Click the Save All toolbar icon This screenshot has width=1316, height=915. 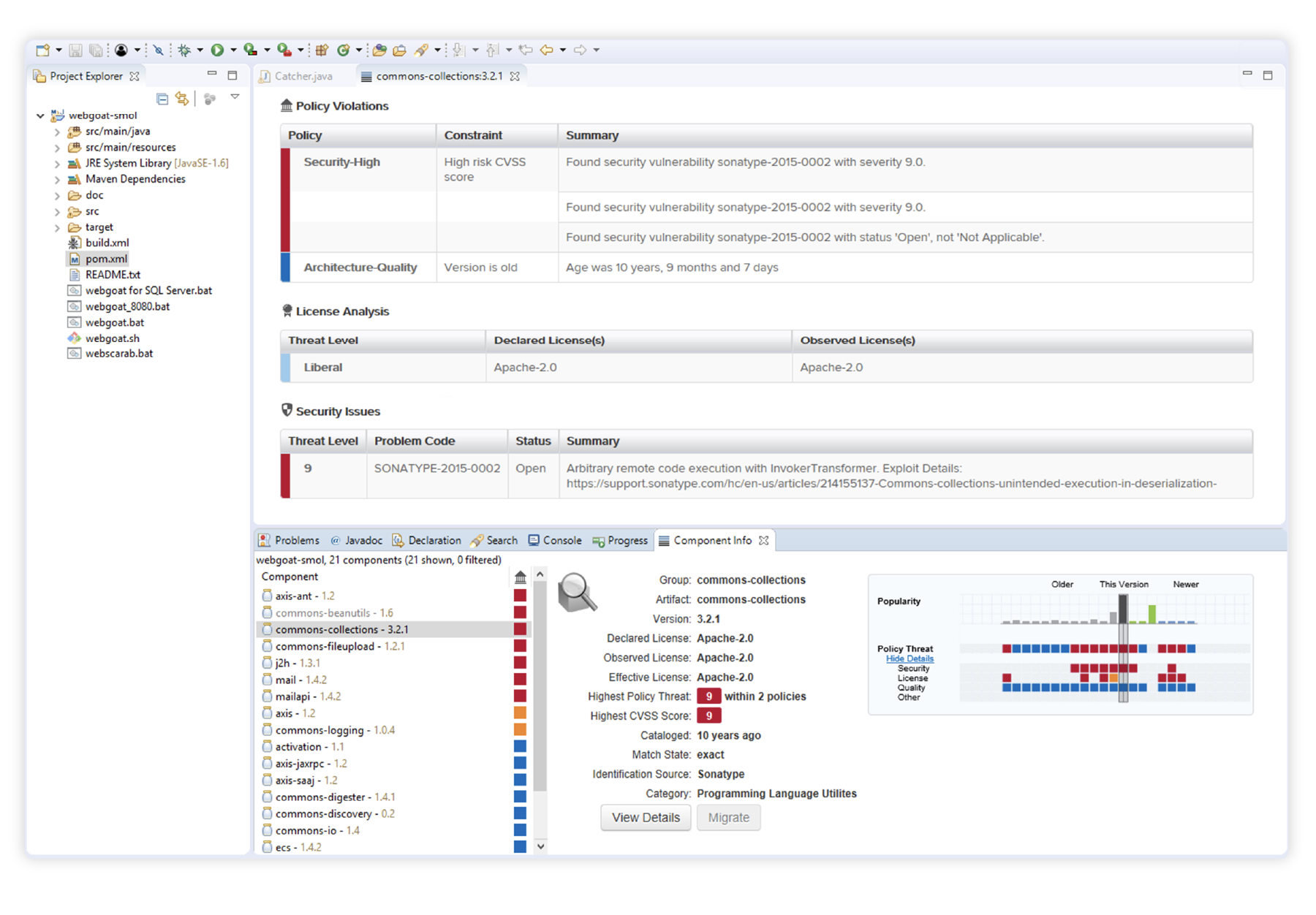pyautogui.click(x=96, y=49)
